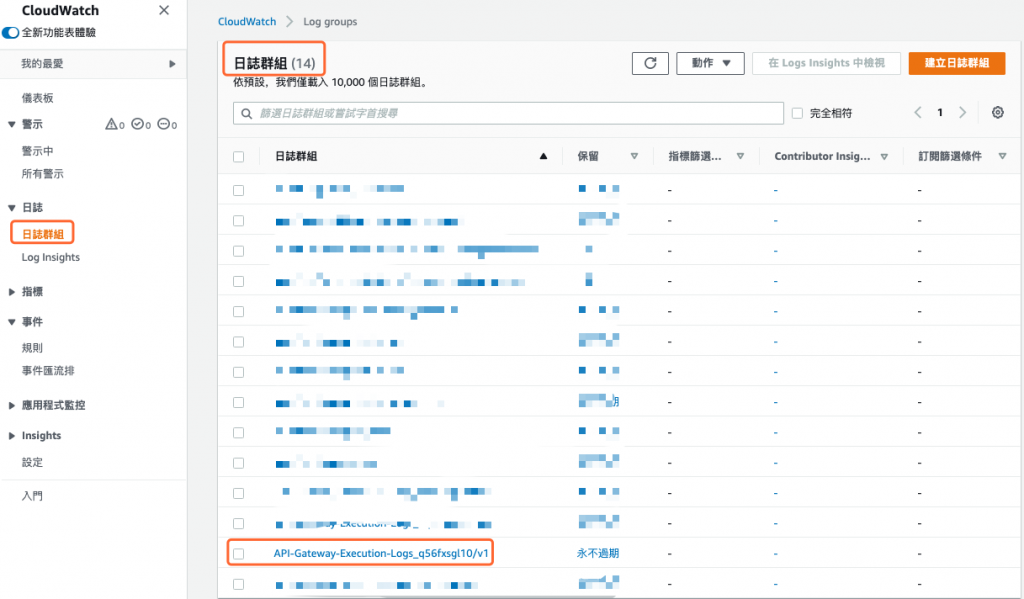Sort by the 指標篩選 column

(x=740, y=156)
